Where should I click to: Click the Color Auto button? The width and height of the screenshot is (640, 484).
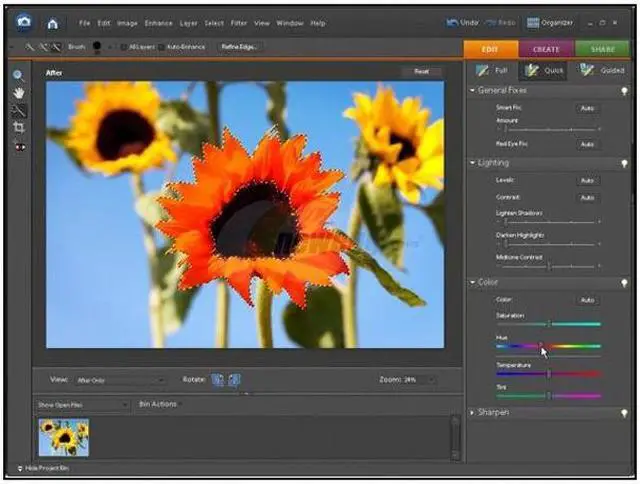point(587,300)
